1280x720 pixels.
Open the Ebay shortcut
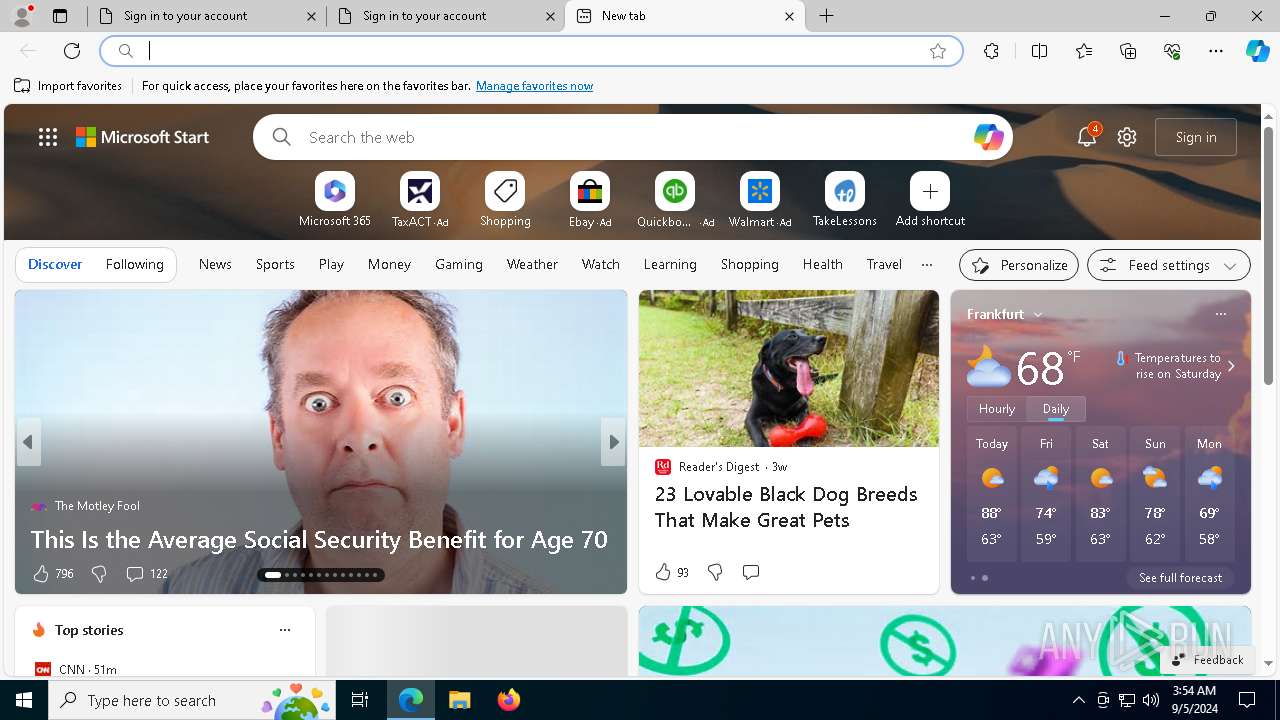pyautogui.click(x=590, y=200)
